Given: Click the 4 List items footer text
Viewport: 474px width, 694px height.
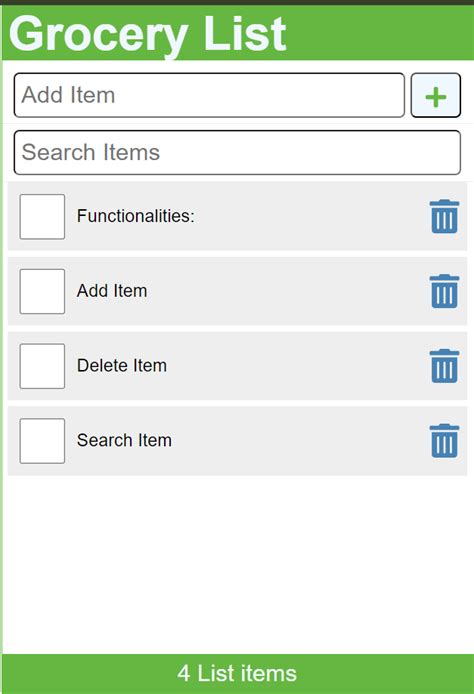Looking at the screenshot, I should click(x=237, y=674).
